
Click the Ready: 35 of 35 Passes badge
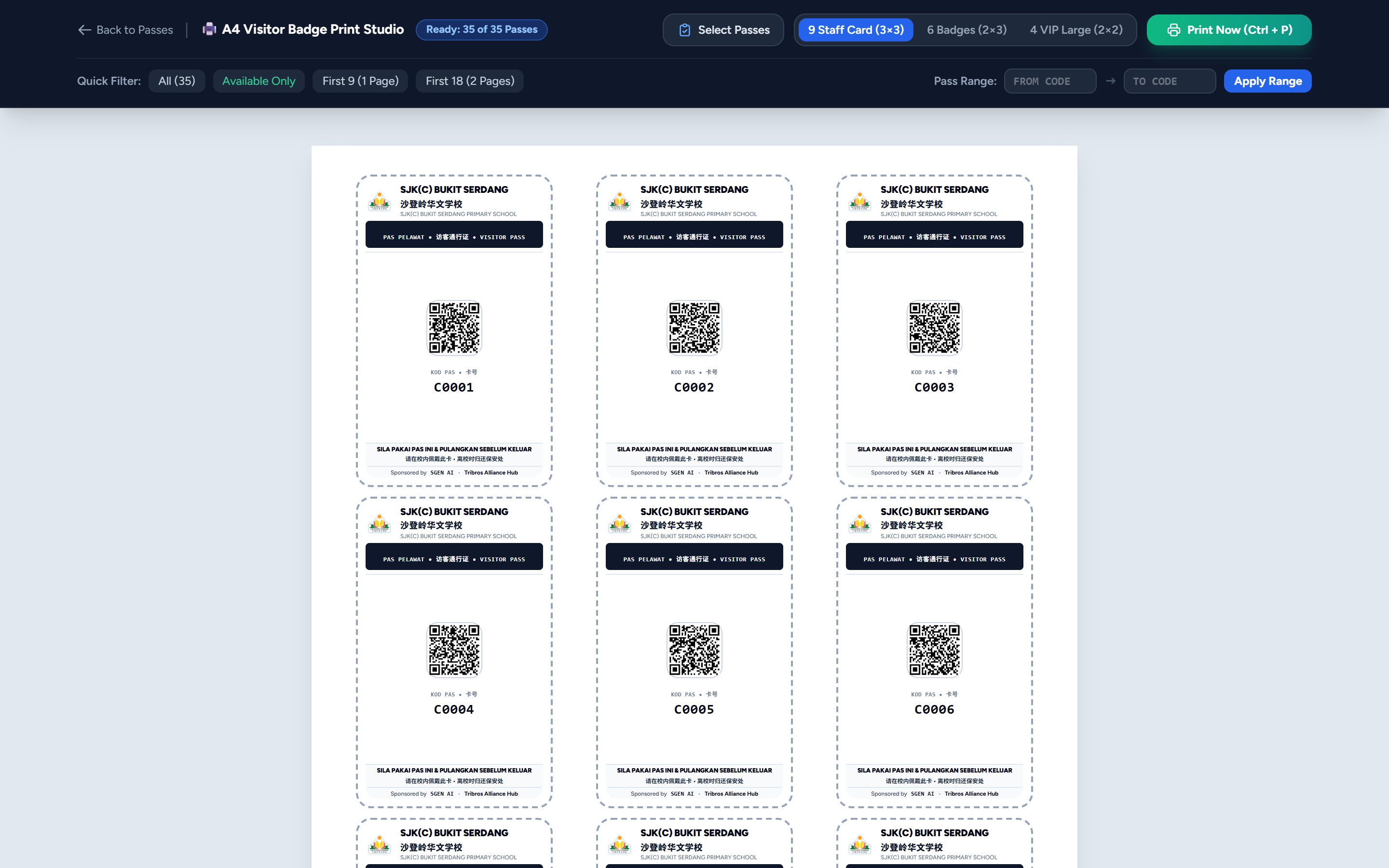coord(481,30)
